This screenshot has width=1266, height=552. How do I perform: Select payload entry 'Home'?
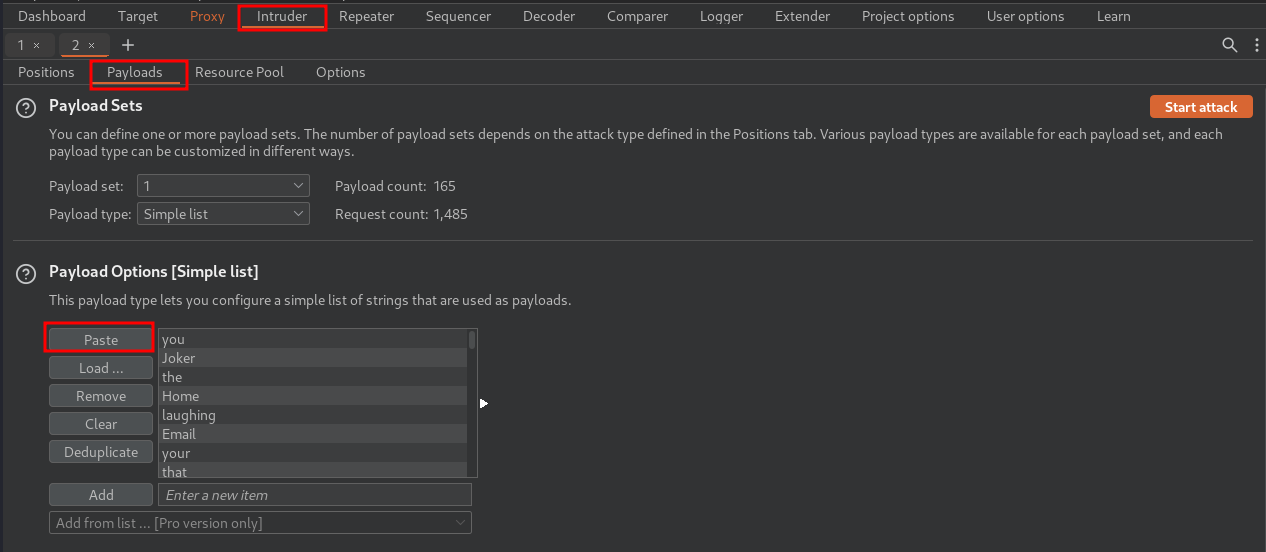pos(313,396)
